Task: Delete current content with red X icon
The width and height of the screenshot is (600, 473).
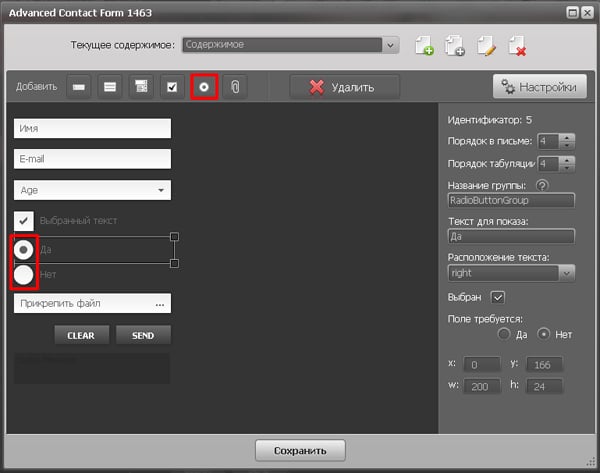Action: coord(517,45)
